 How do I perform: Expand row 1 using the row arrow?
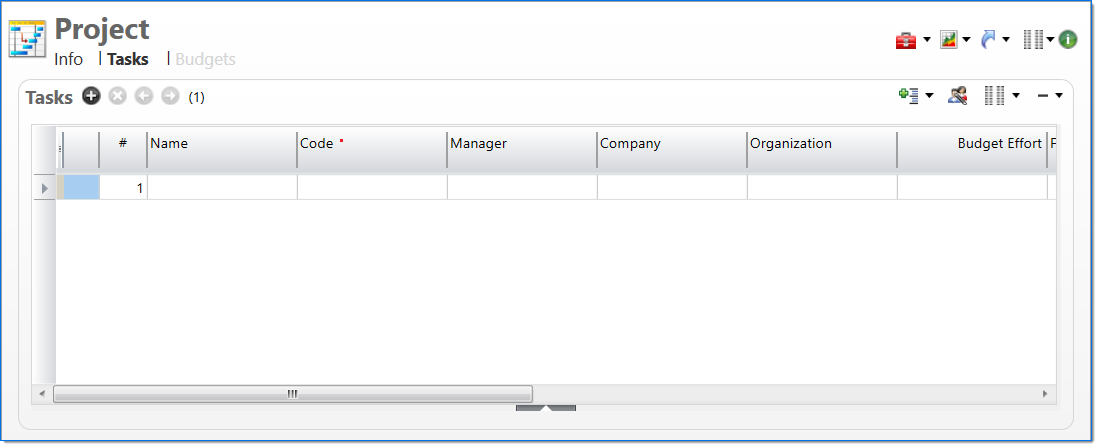pos(44,188)
